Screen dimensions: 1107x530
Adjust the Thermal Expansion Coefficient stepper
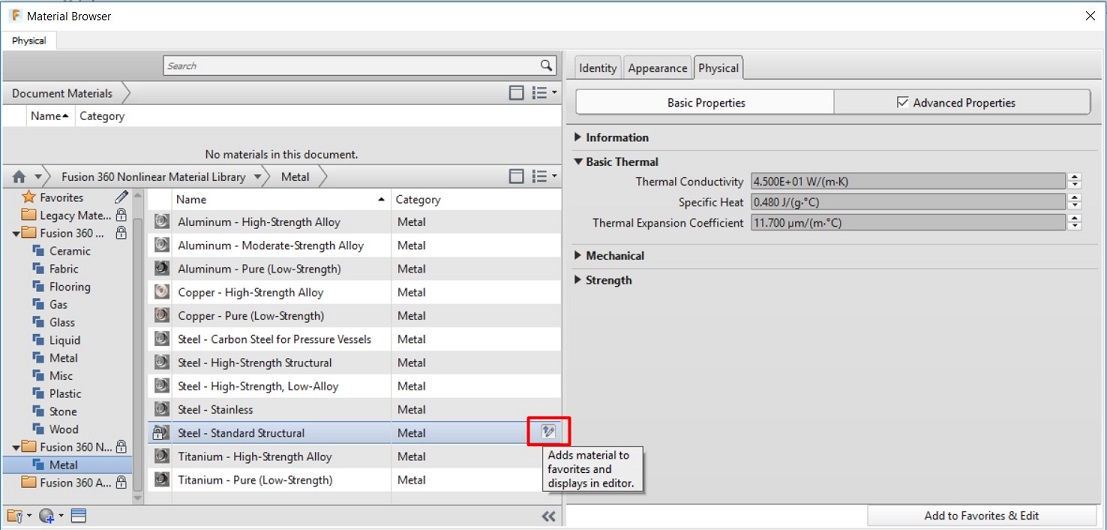pyautogui.click(x=1075, y=223)
